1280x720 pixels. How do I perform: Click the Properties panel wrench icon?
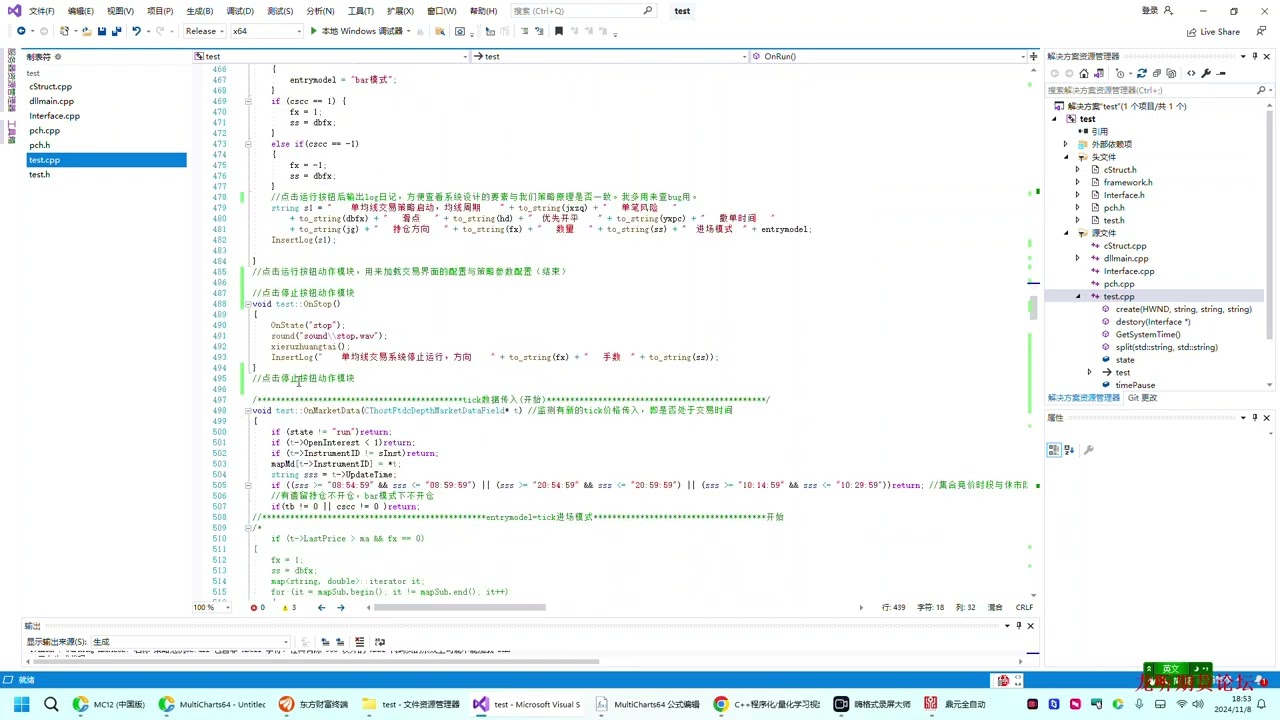(1088, 451)
